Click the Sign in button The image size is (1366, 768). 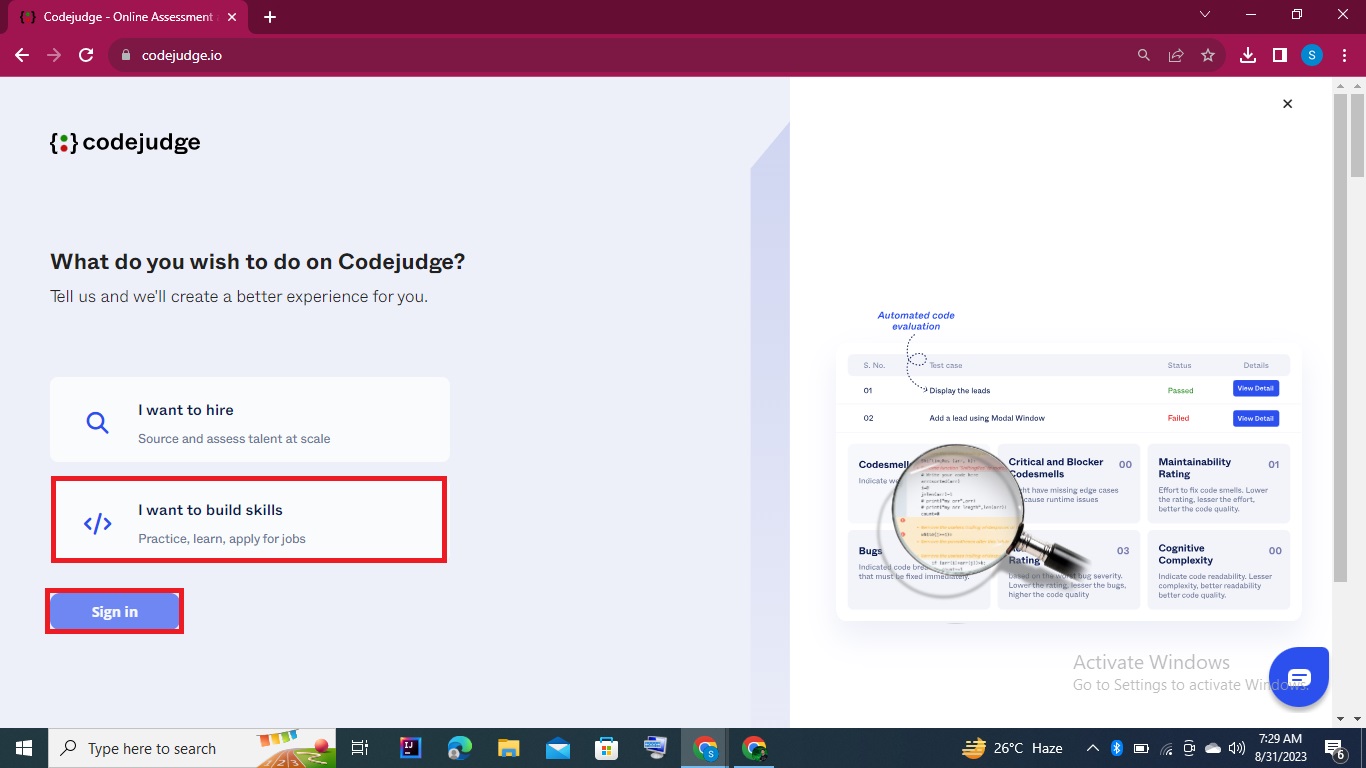(x=115, y=612)
